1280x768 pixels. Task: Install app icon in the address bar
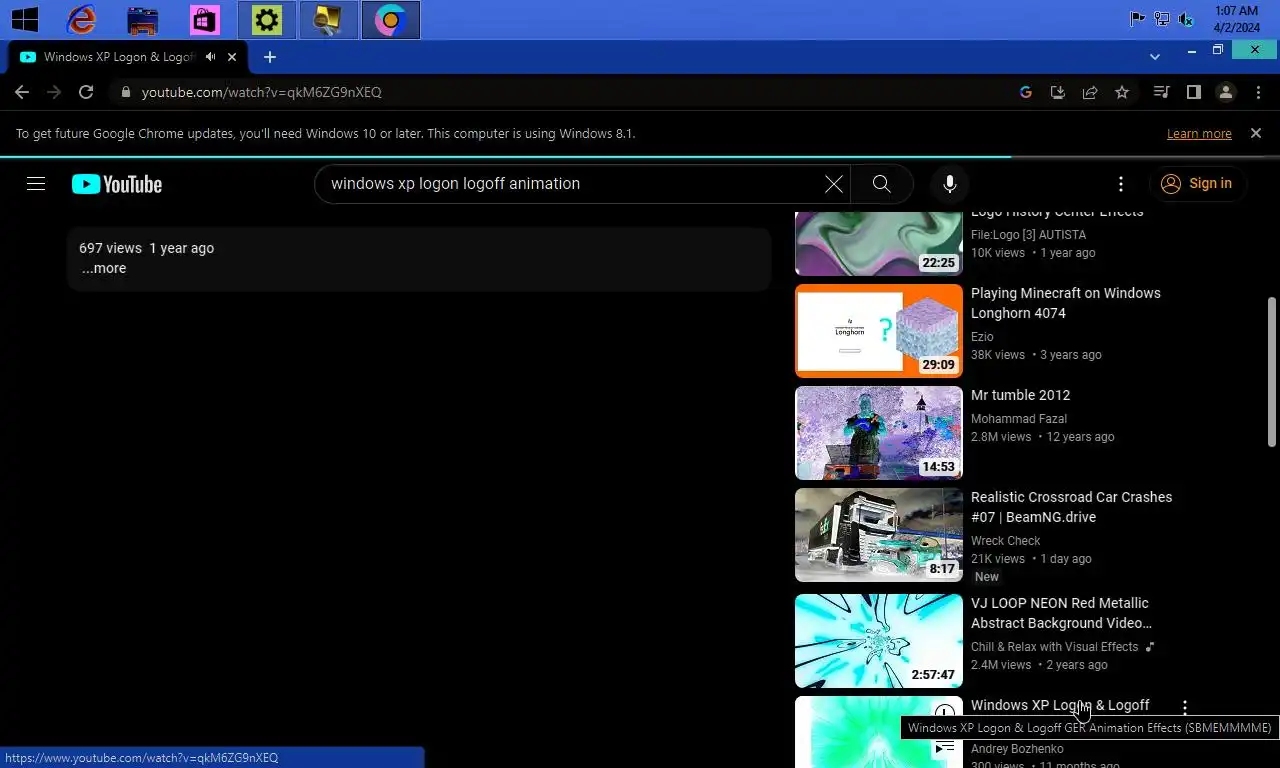pos(1058,92)
